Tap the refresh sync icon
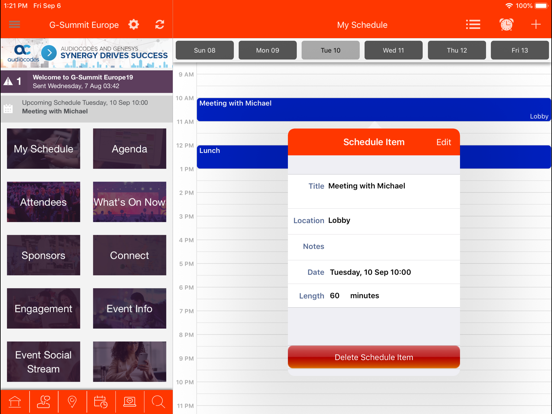The width and height of the screenshot is (552, 414). pyautogui.click(x=159, y=25)
